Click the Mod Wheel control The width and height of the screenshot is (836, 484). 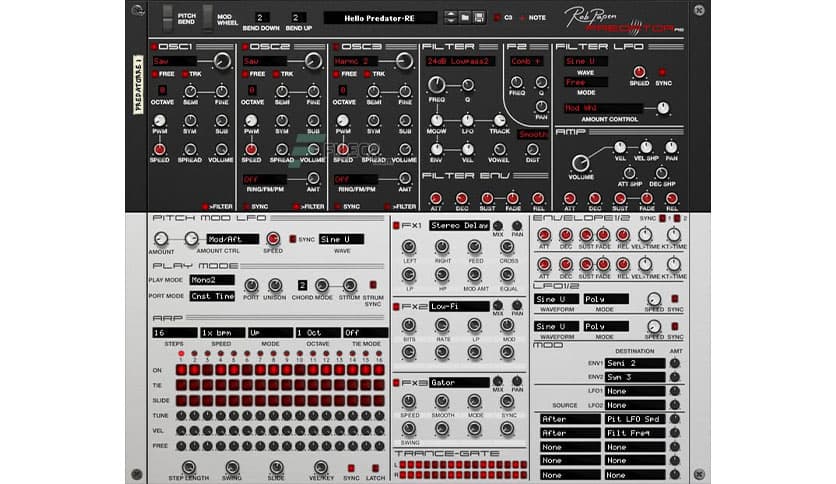point(207,18)
